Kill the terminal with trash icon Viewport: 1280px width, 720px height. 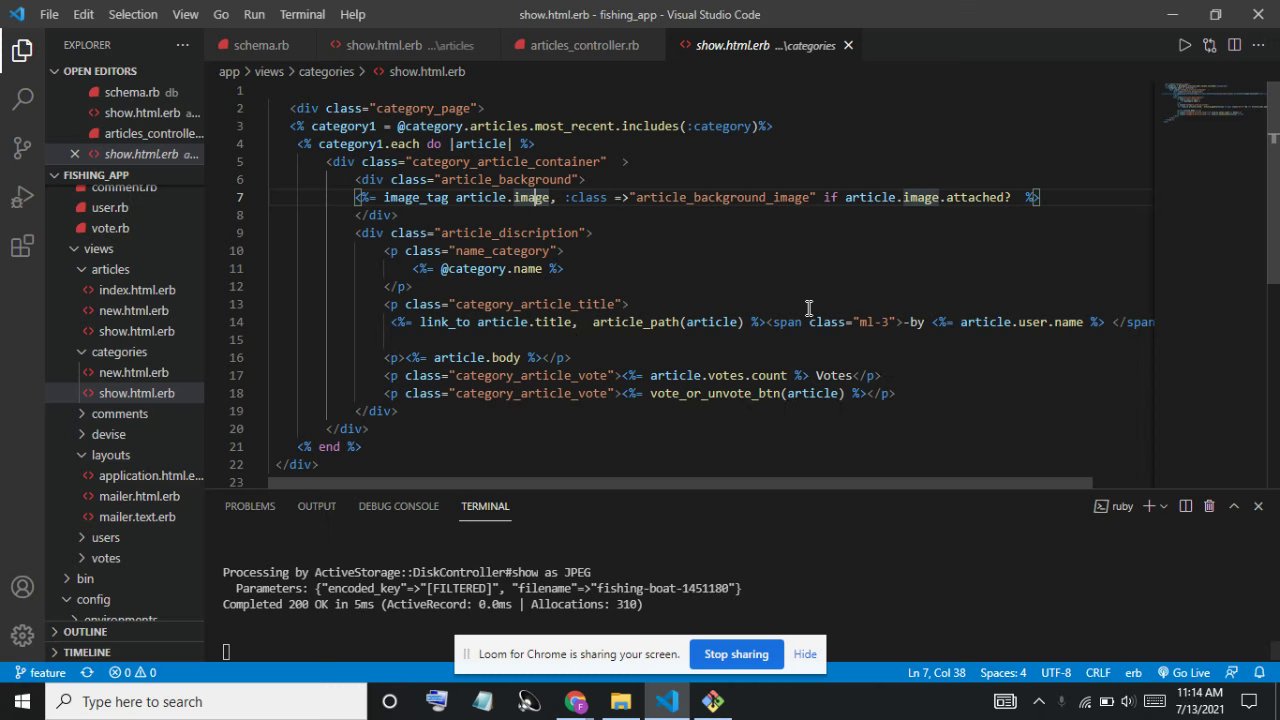(1209, 507)
